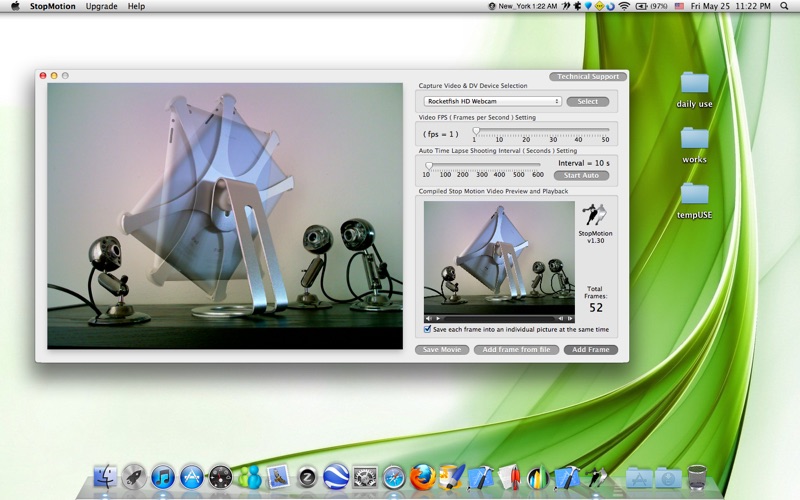This screenshot has height=500, width=800.
Task: Step forward one frame in preview
Action: (x=570, y=319)
